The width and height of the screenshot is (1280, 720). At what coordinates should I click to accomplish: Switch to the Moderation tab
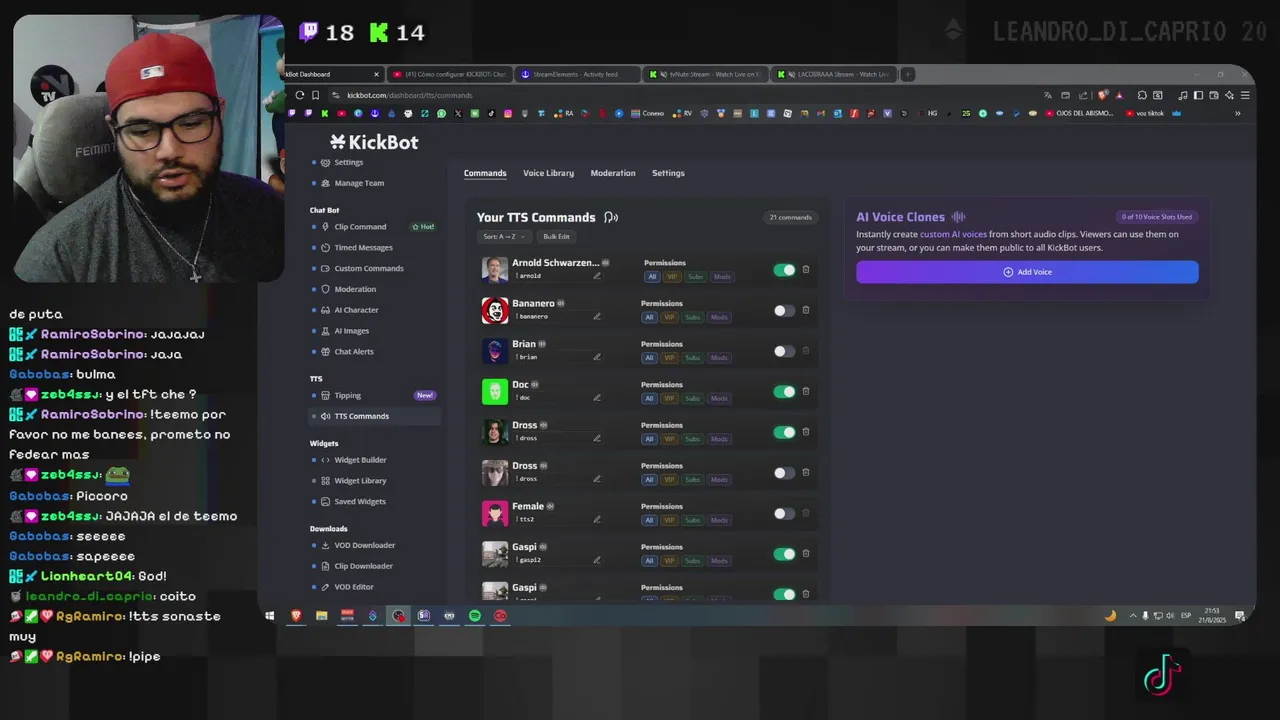point(613,173)
